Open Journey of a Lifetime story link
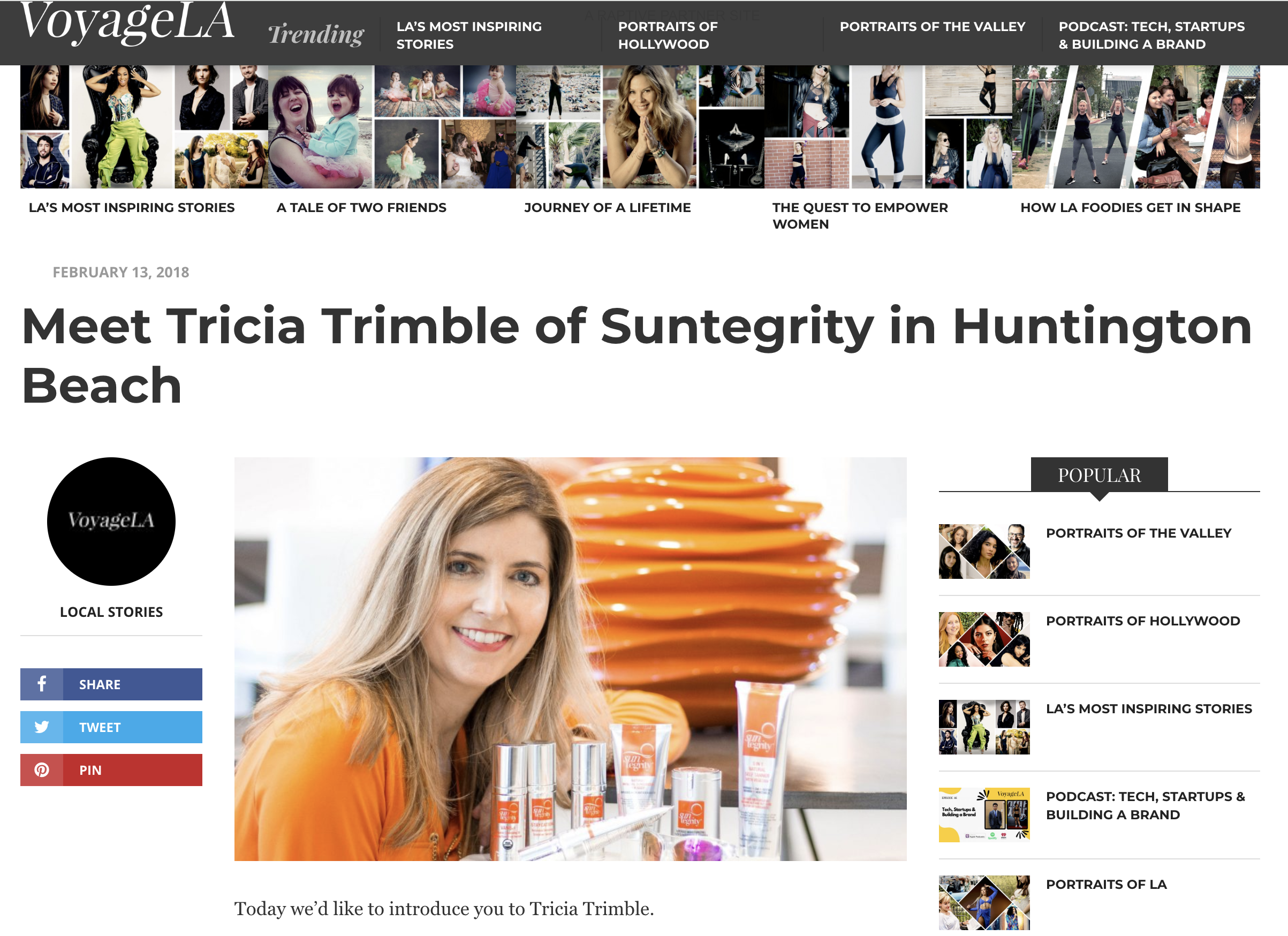The height and width of the screenshot is (936, 1288). point(607,207)
